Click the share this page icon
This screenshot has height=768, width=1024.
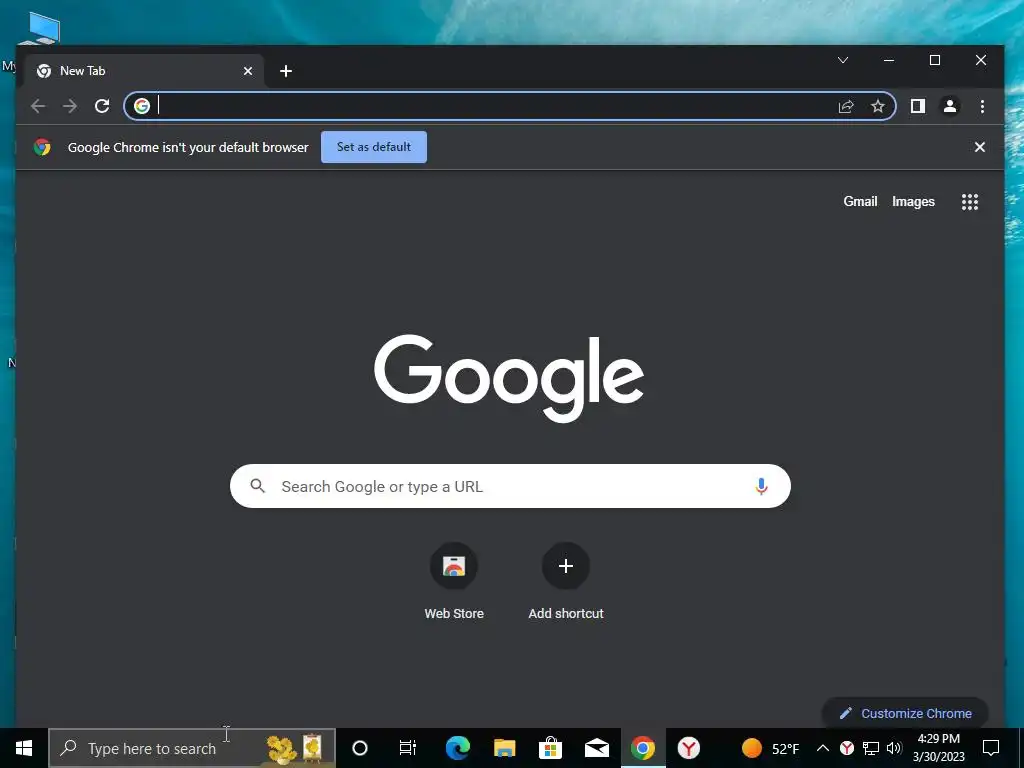[846, 106]
